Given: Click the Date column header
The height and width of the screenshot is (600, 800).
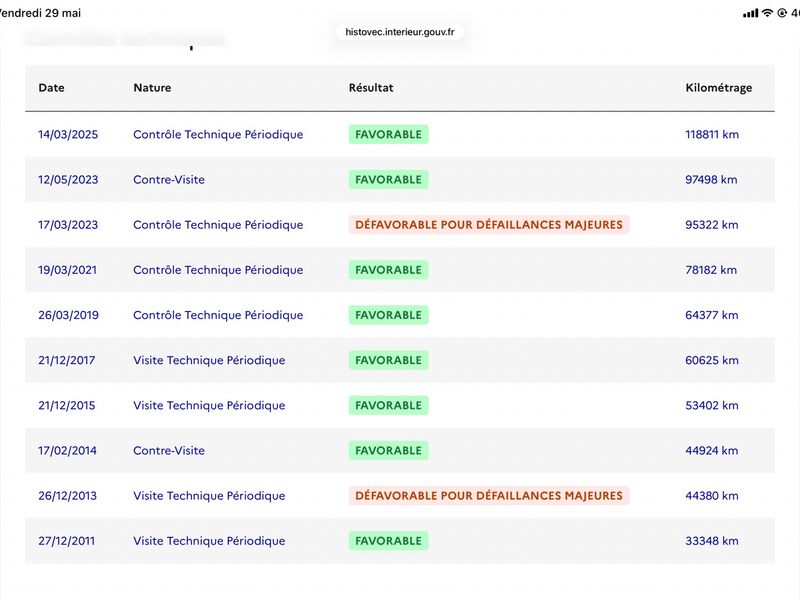Looking at the screenshot, I should tap(52, 88).
